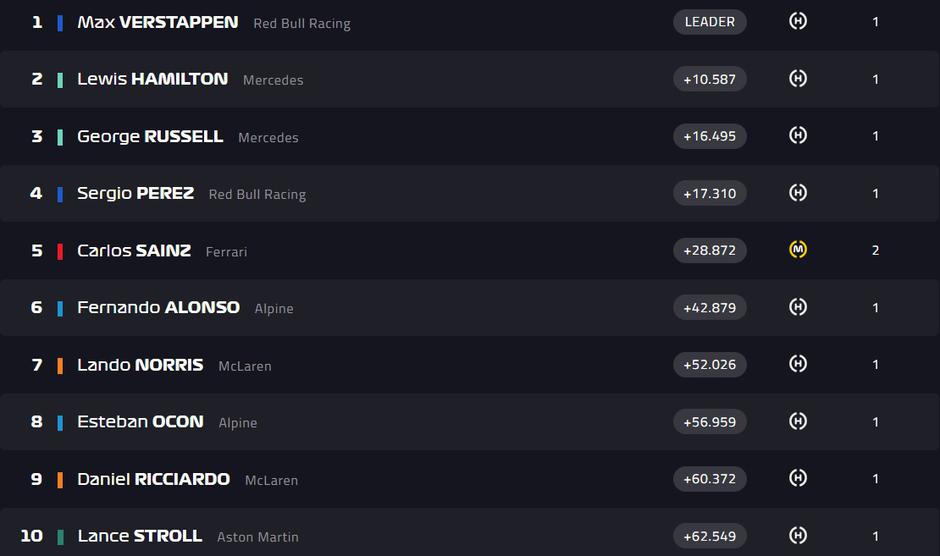Open Fernando Alonso's driver entry
Viewport: 940px width, 556px height.
(x=158, y=308)
